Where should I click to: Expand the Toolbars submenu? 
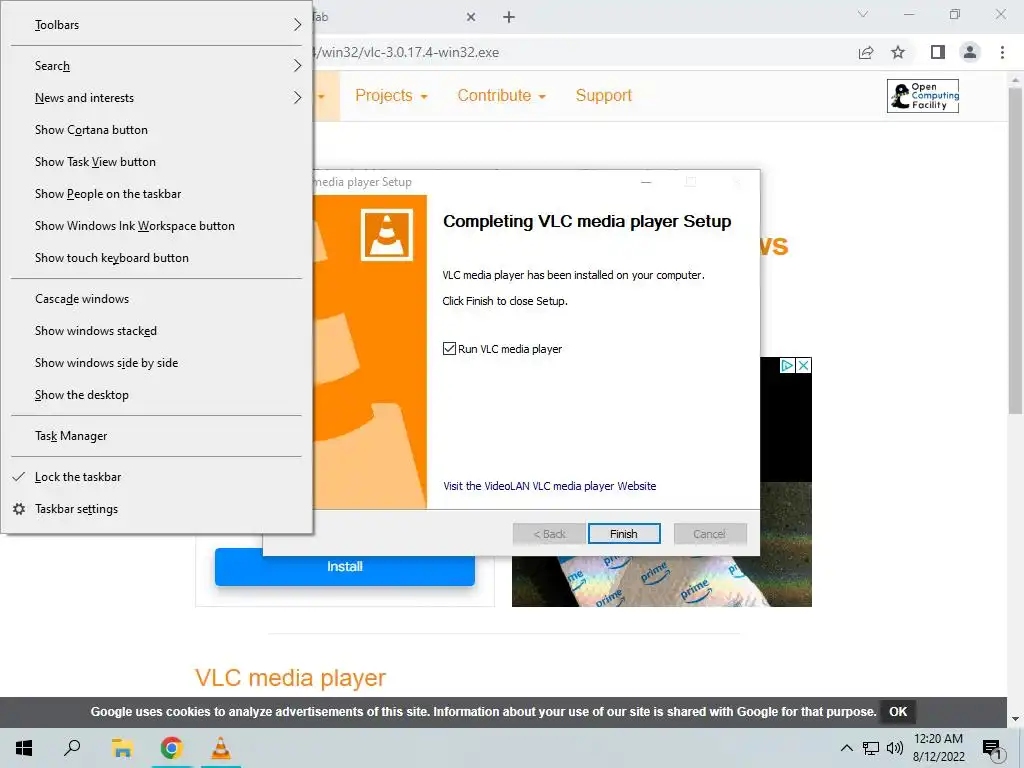pyautogui.click(x=156, y=25)
